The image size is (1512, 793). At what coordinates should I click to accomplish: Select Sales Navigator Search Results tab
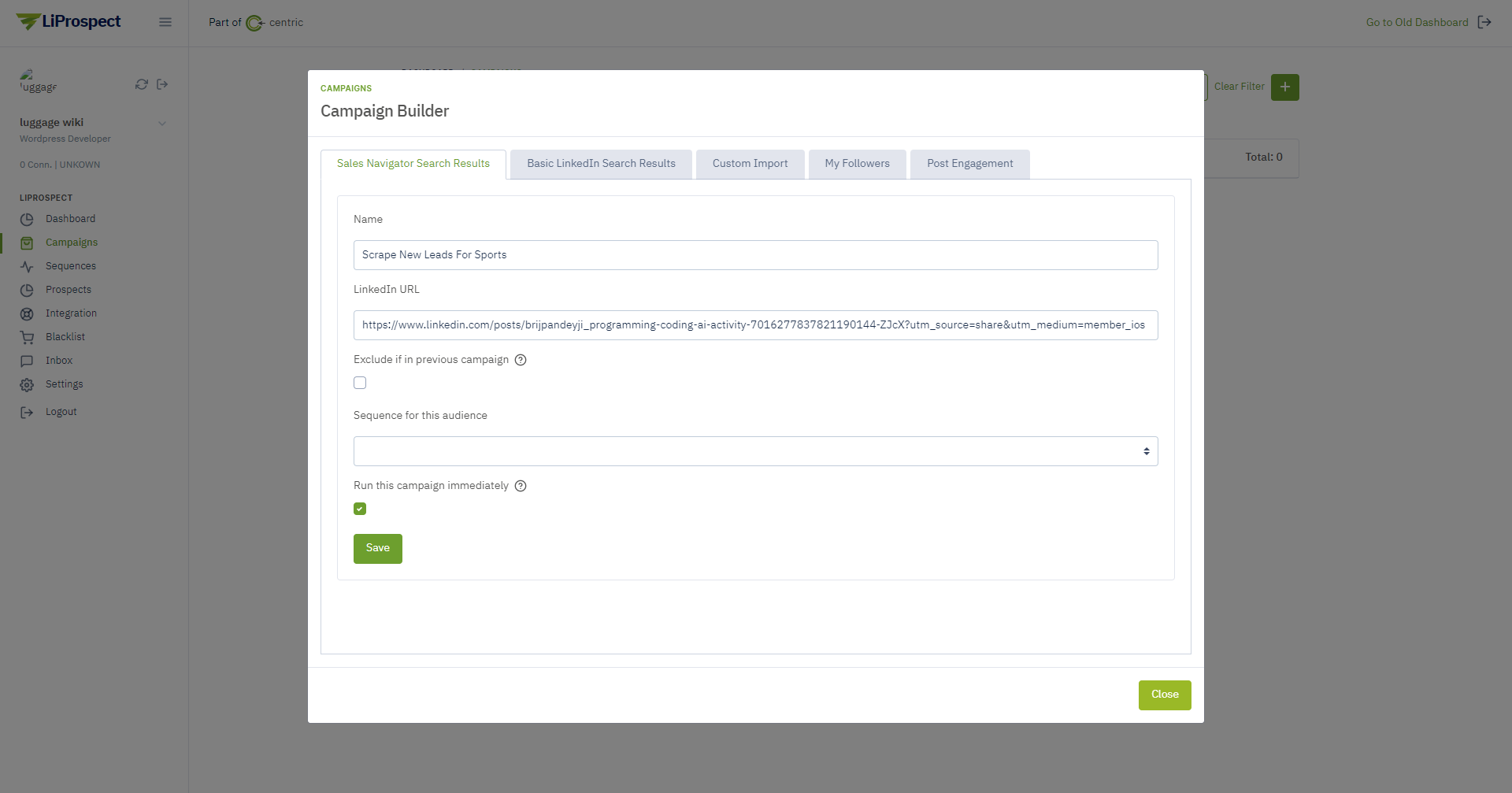(x=413, y=164)
